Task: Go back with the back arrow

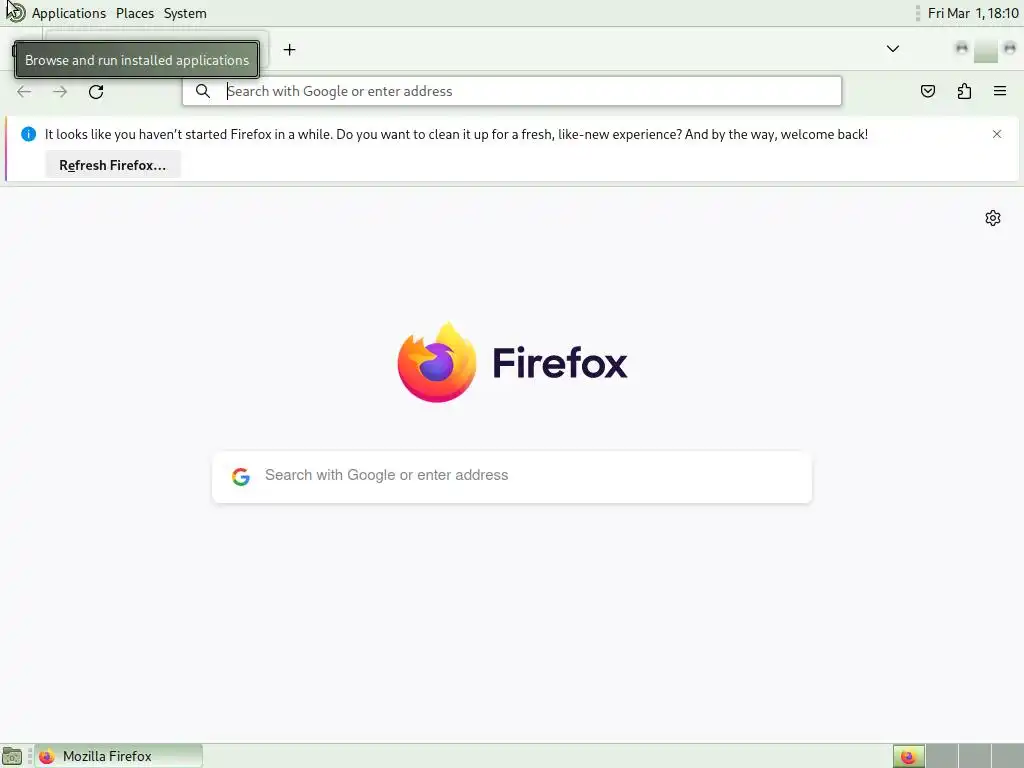Action: [24, 91]
